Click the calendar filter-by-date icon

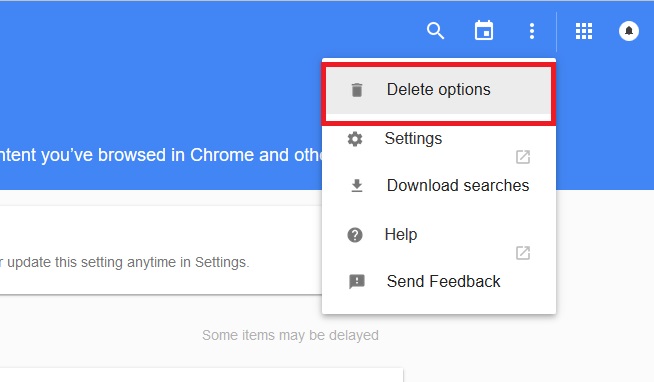tap(484, 30)
